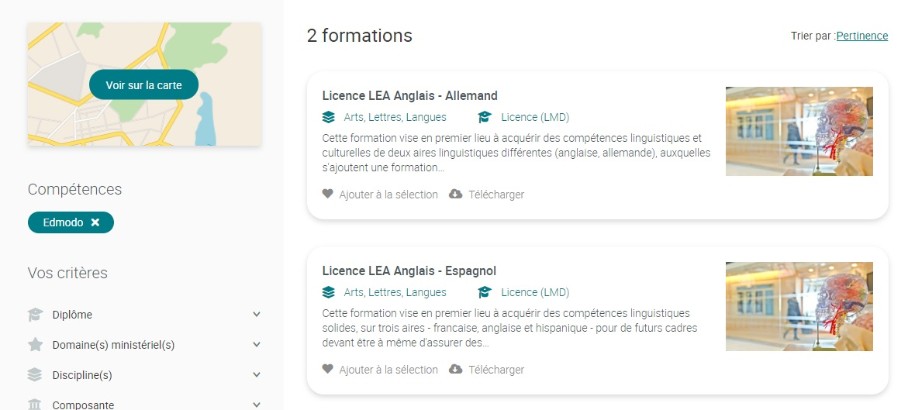Open Licence LEA Anglais - Allemand title

coord(409,96)
